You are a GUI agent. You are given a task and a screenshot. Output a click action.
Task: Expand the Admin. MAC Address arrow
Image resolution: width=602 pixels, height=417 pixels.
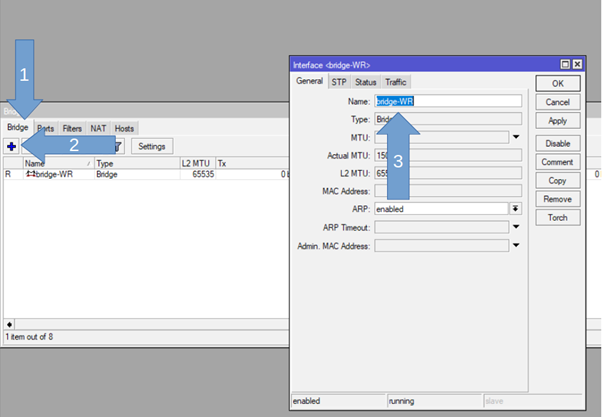click(x=516, y=245)
